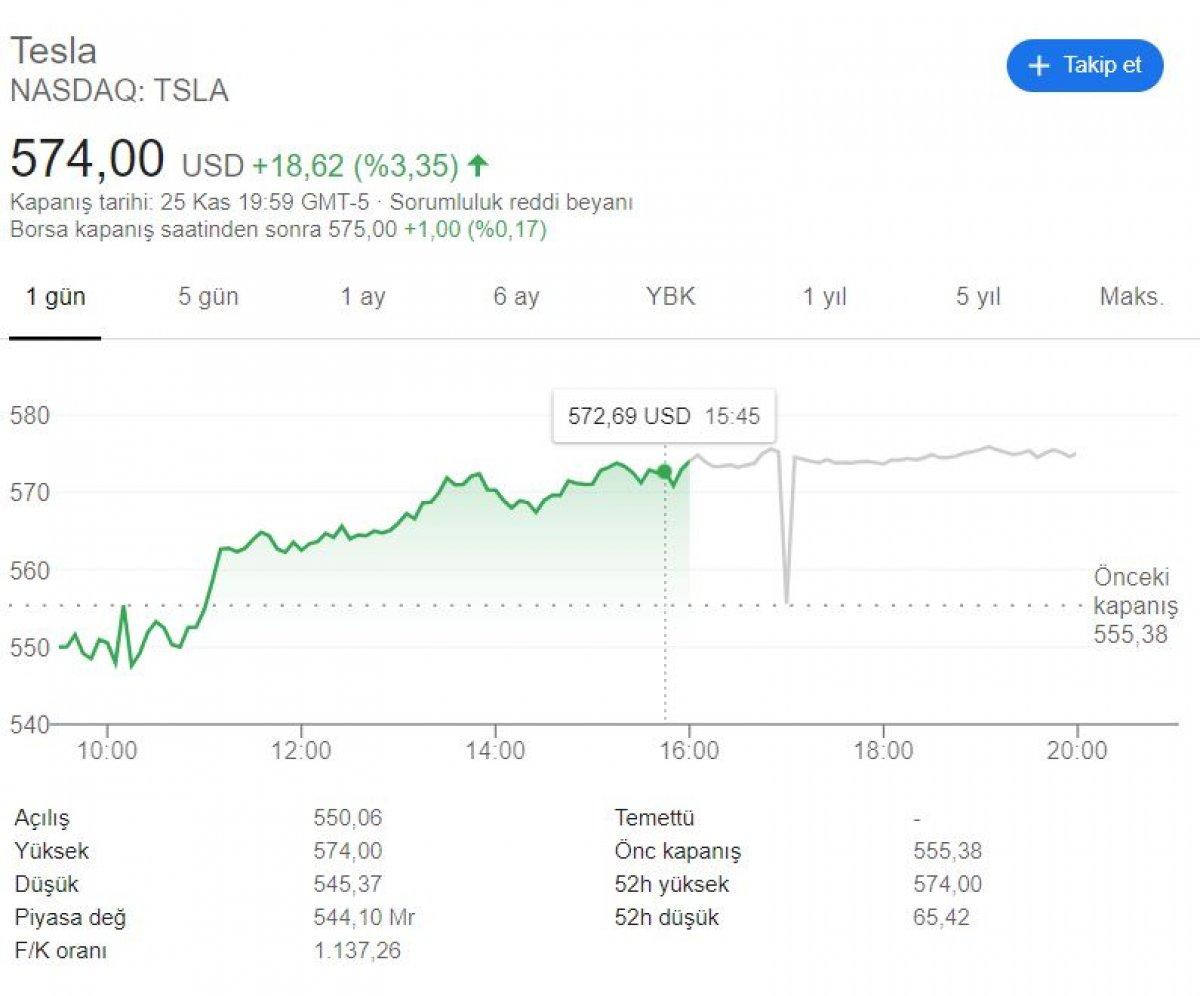Click the 52h yüksek value 574,00
Viewport: 1200px width, 996px height.
[950, 884]
